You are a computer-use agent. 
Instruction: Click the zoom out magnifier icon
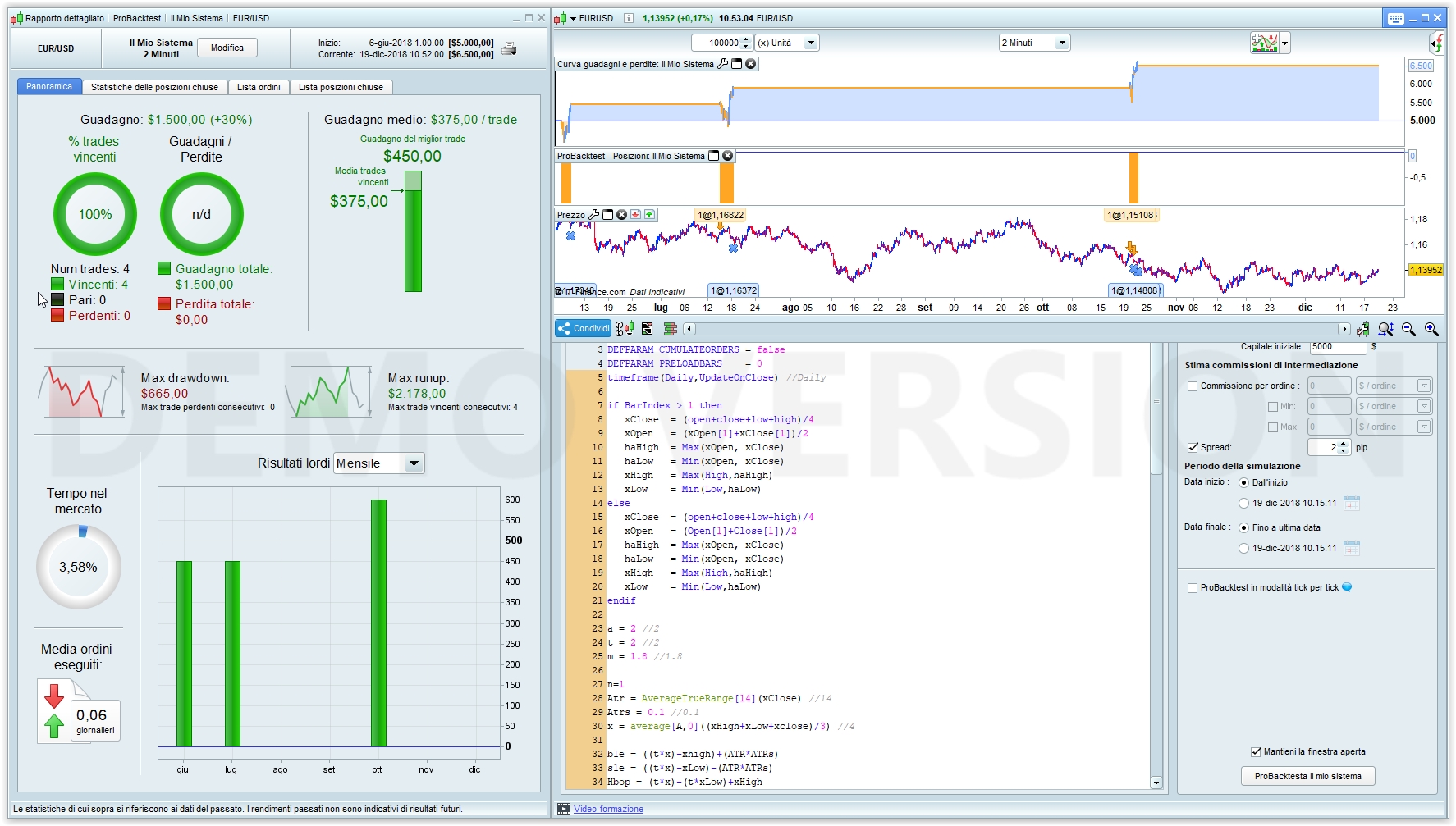pos(1408,329)
